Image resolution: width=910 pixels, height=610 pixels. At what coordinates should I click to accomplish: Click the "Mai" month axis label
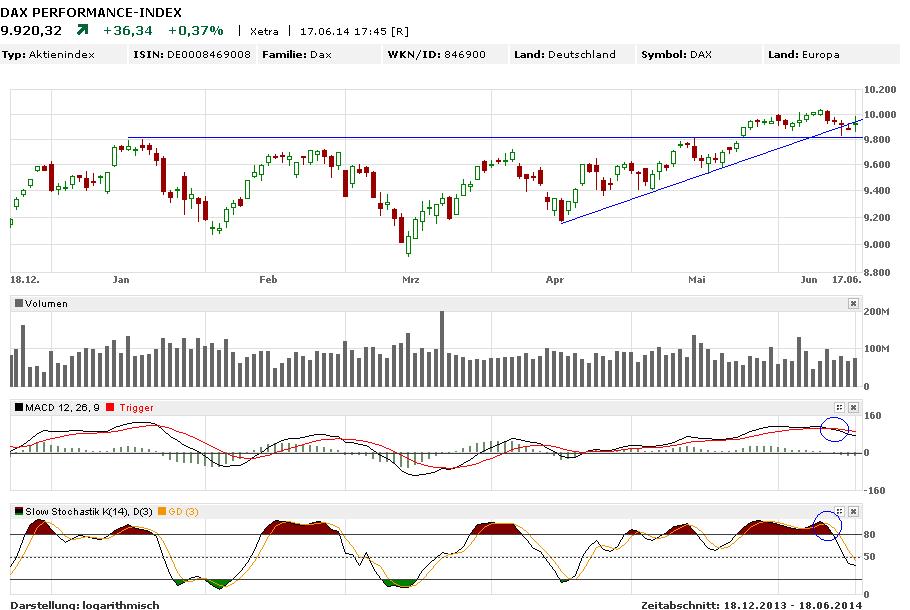(x=697, y=279)
